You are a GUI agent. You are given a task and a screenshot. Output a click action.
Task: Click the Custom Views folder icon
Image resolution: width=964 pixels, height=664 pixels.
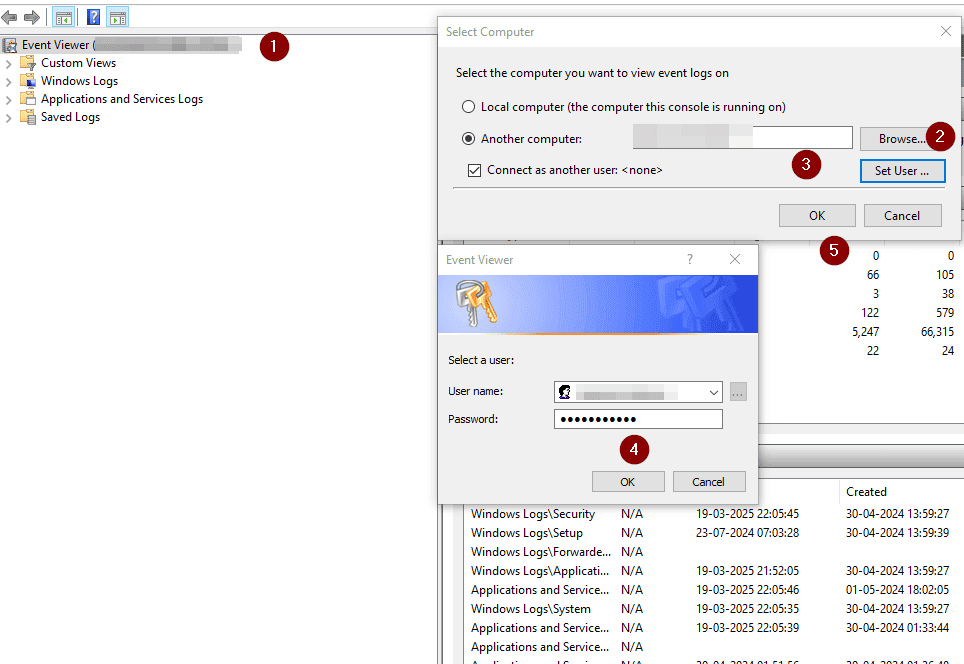[x=28, y=63]
